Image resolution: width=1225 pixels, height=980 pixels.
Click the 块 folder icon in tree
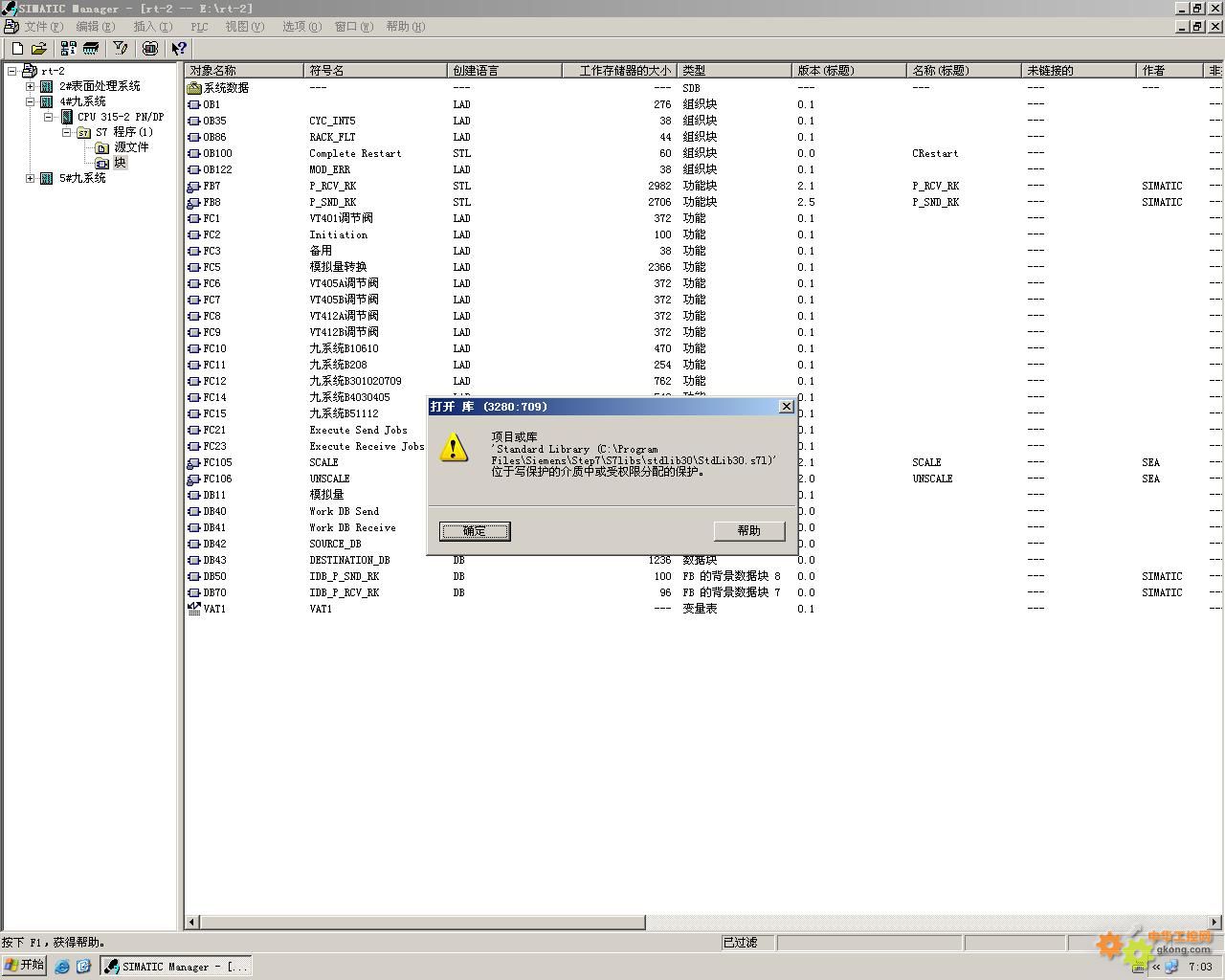tap(102, 163)
